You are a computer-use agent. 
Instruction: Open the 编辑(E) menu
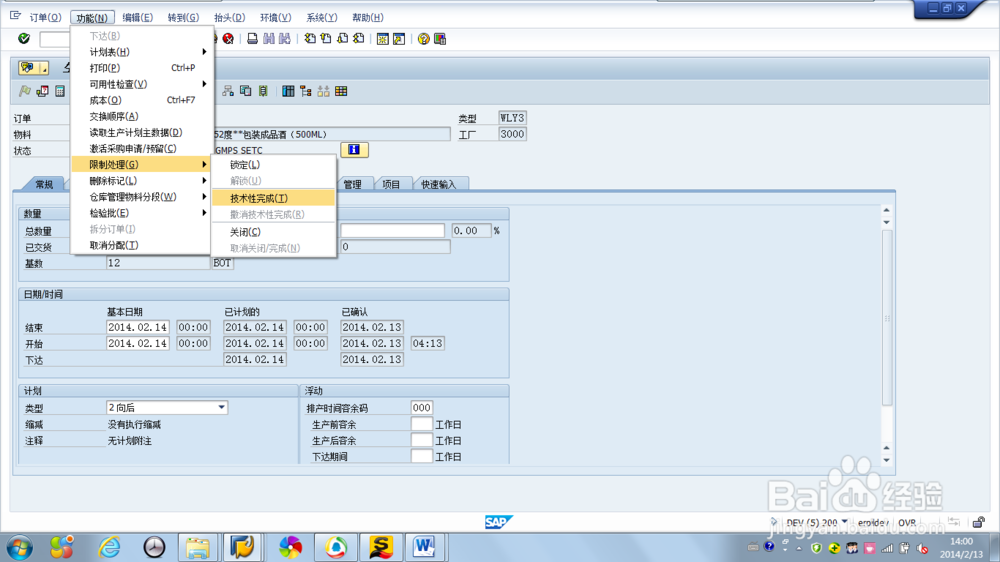(138, 17)
